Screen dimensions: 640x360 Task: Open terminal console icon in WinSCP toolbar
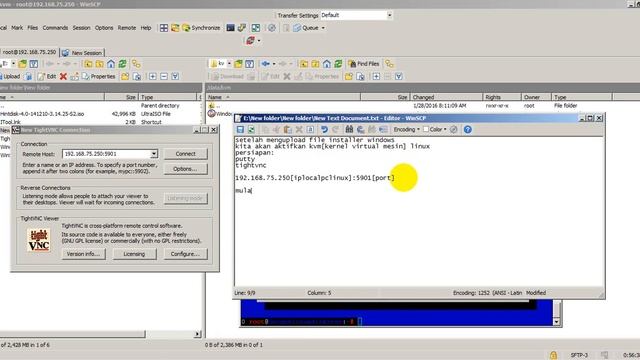pos(231,28)
